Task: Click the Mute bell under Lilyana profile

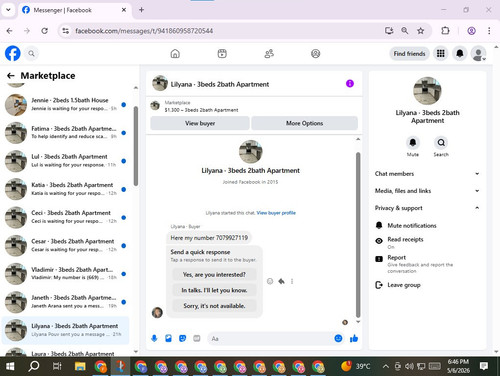Action: pos(413,143)
